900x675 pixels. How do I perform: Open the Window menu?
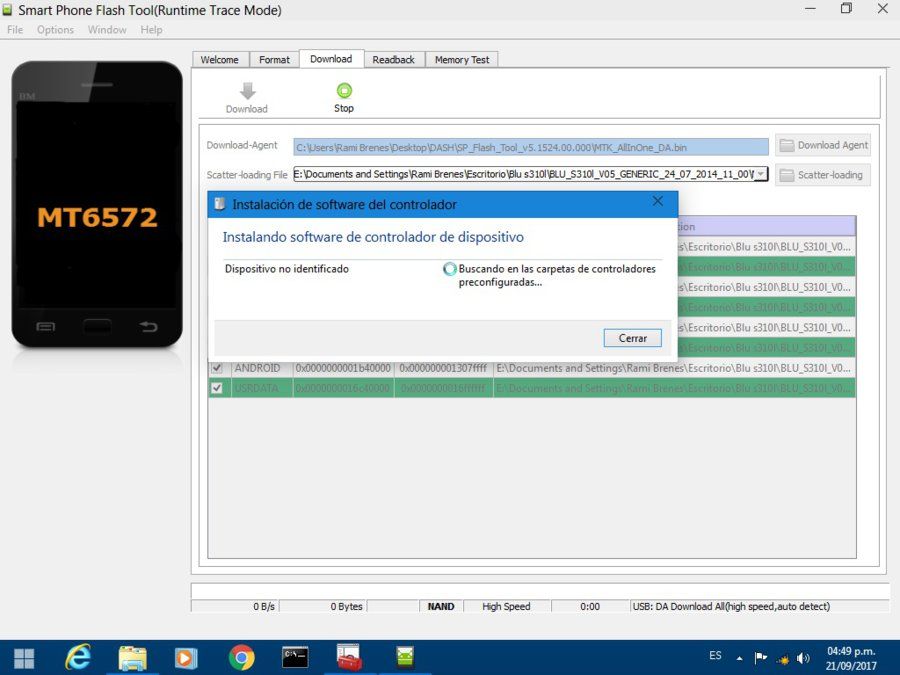coord(107,30)
